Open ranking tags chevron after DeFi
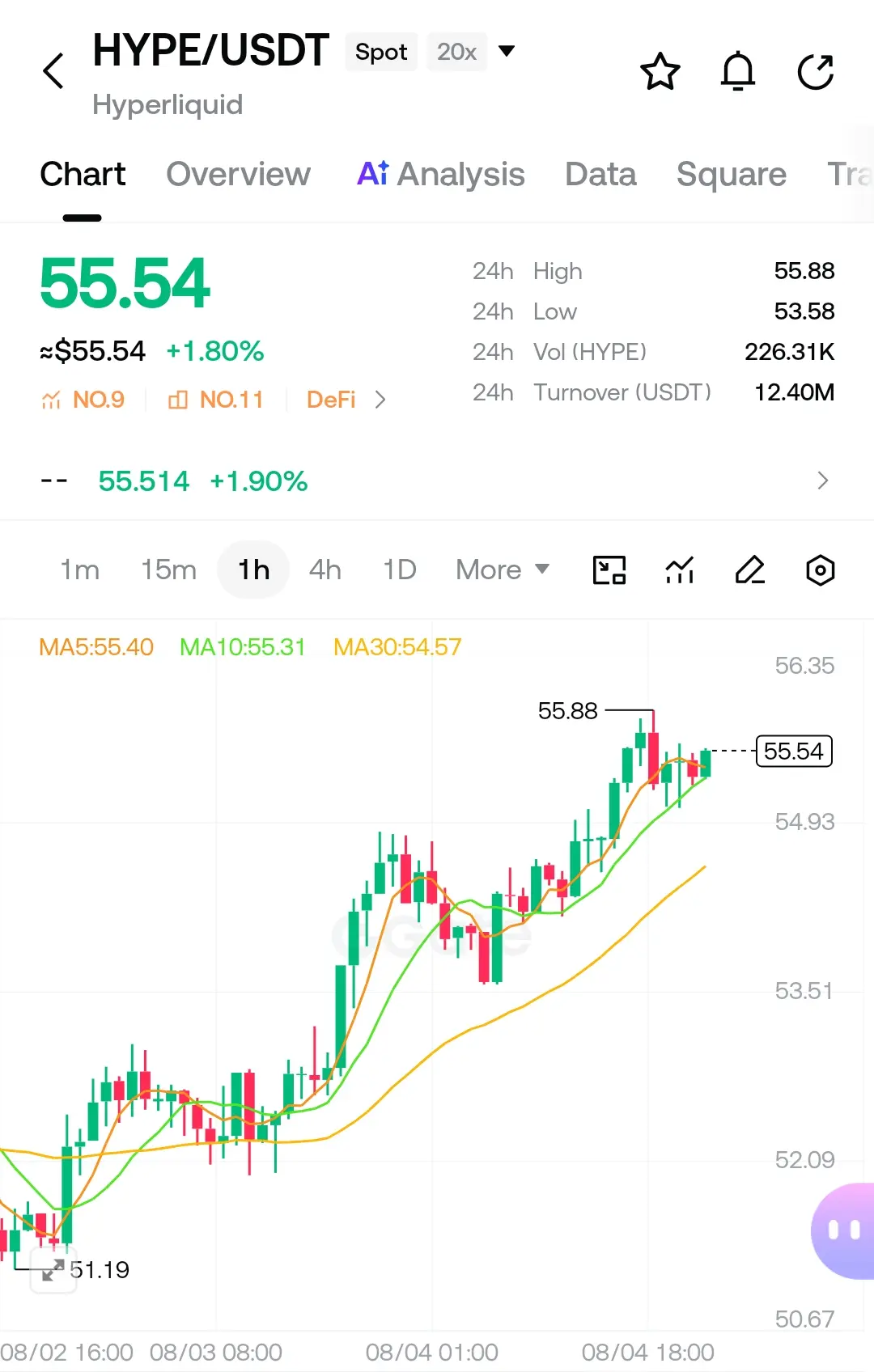 click(380, 400)
